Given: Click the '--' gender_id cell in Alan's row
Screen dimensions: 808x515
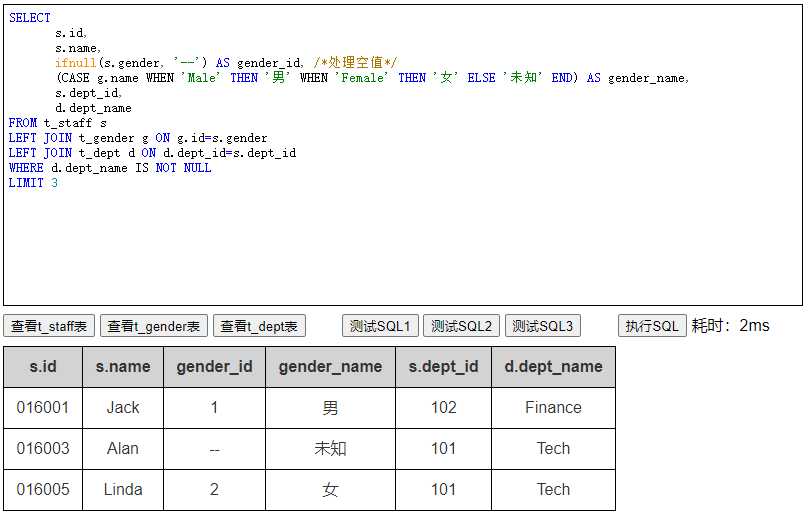Looking at the screenshot, I should (214, 448).
